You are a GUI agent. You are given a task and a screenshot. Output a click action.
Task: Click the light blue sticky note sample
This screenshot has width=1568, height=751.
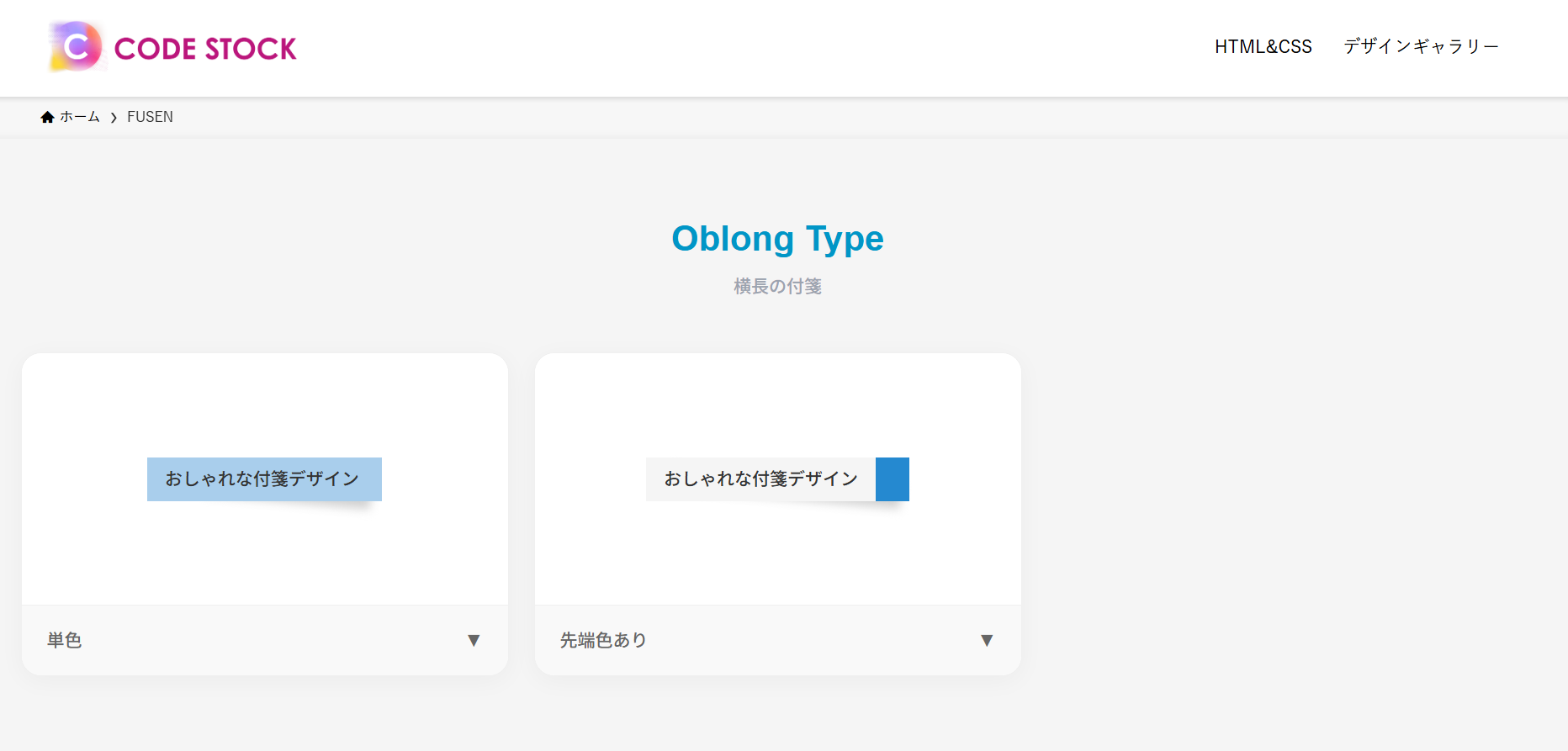click(264, 479)
